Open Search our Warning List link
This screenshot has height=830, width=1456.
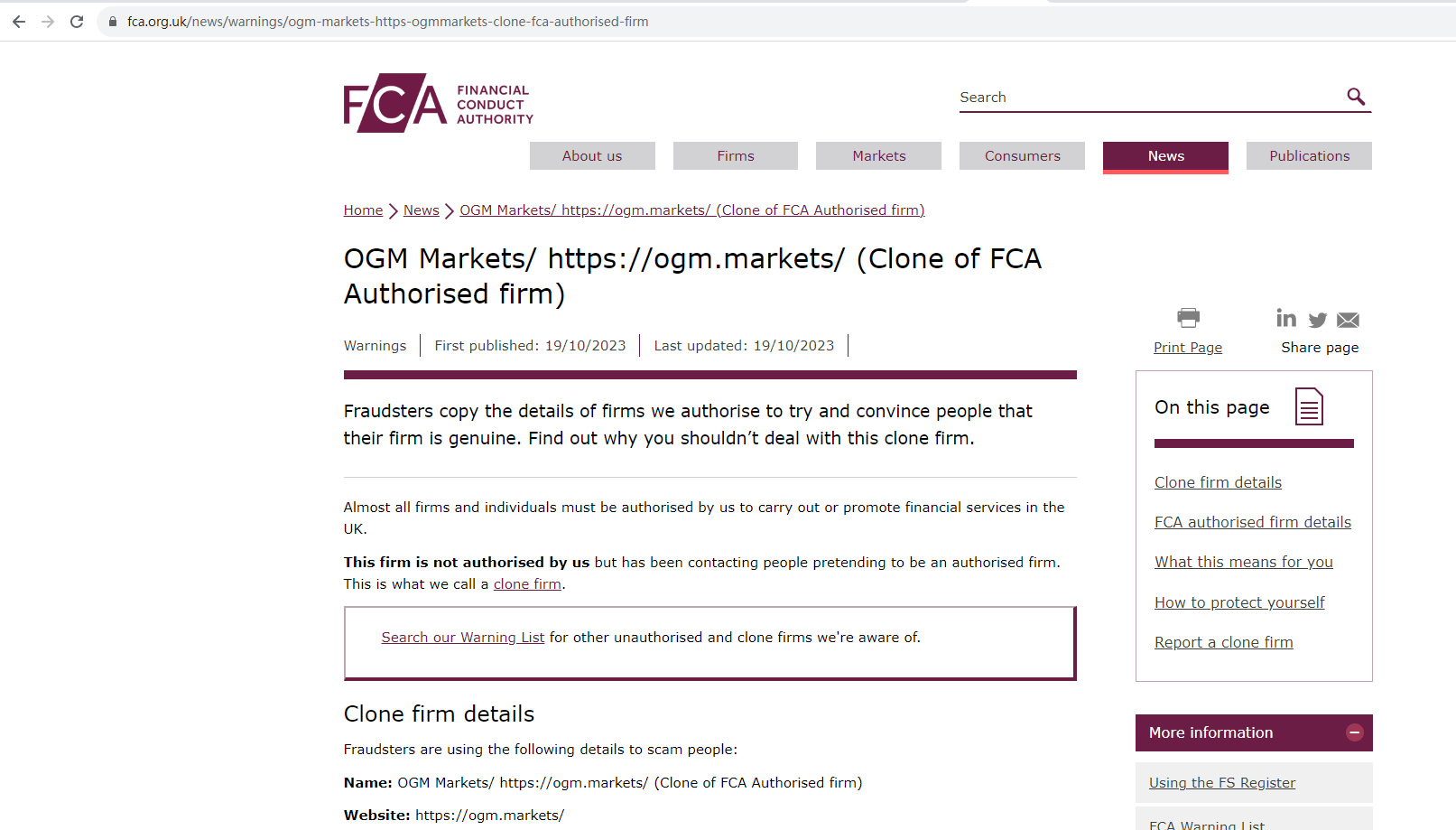click(x=462, y=638)
